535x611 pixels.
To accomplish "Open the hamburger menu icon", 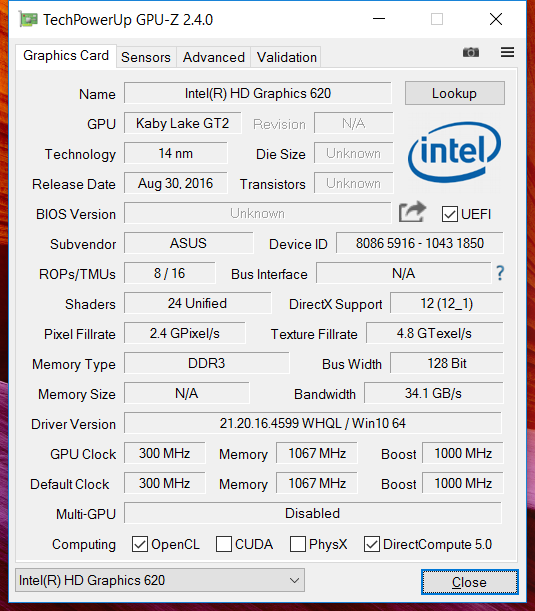I will click(507, 52).
